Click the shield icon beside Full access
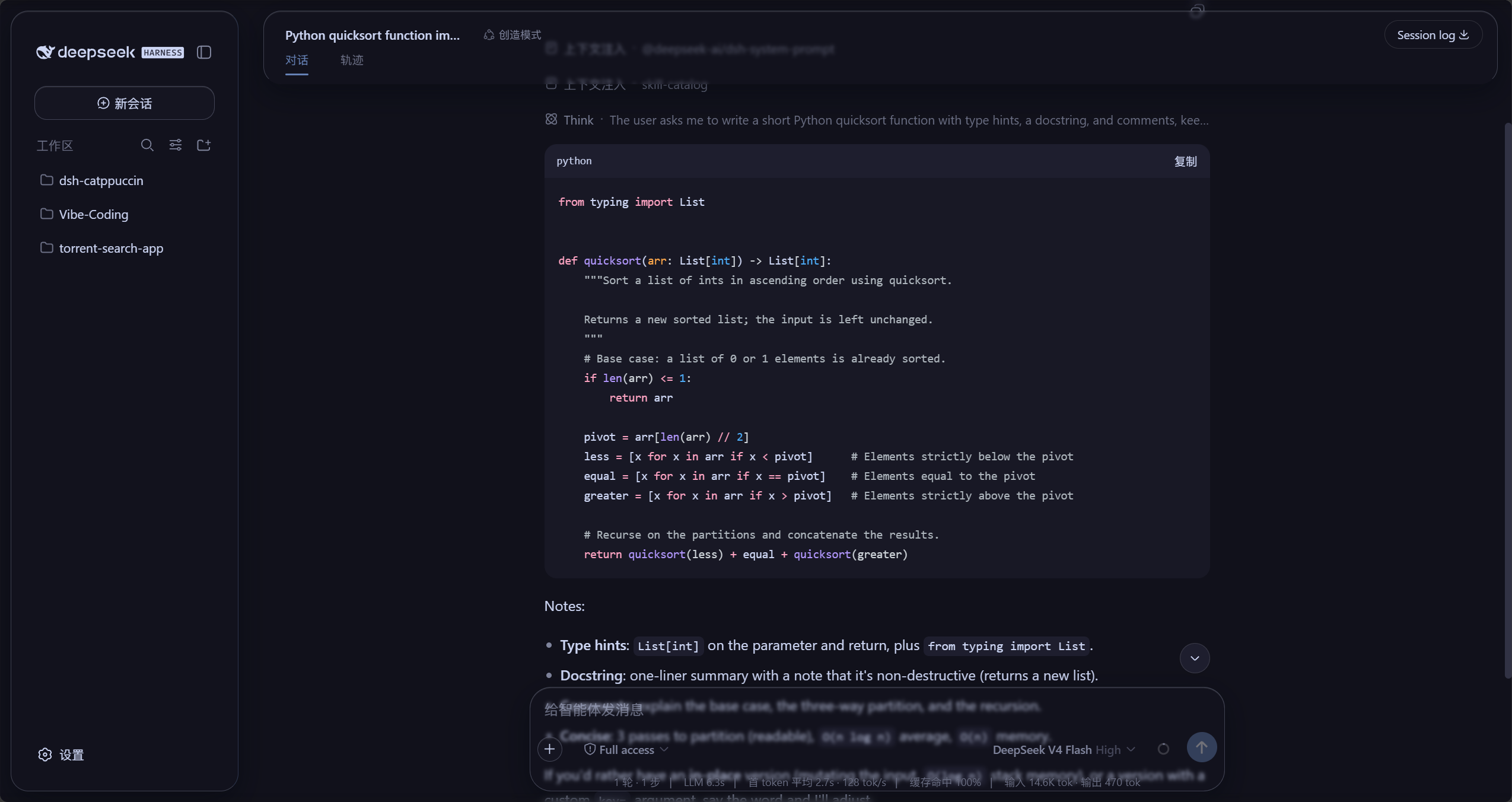The image size is (1512, 802). coord(590,749)
